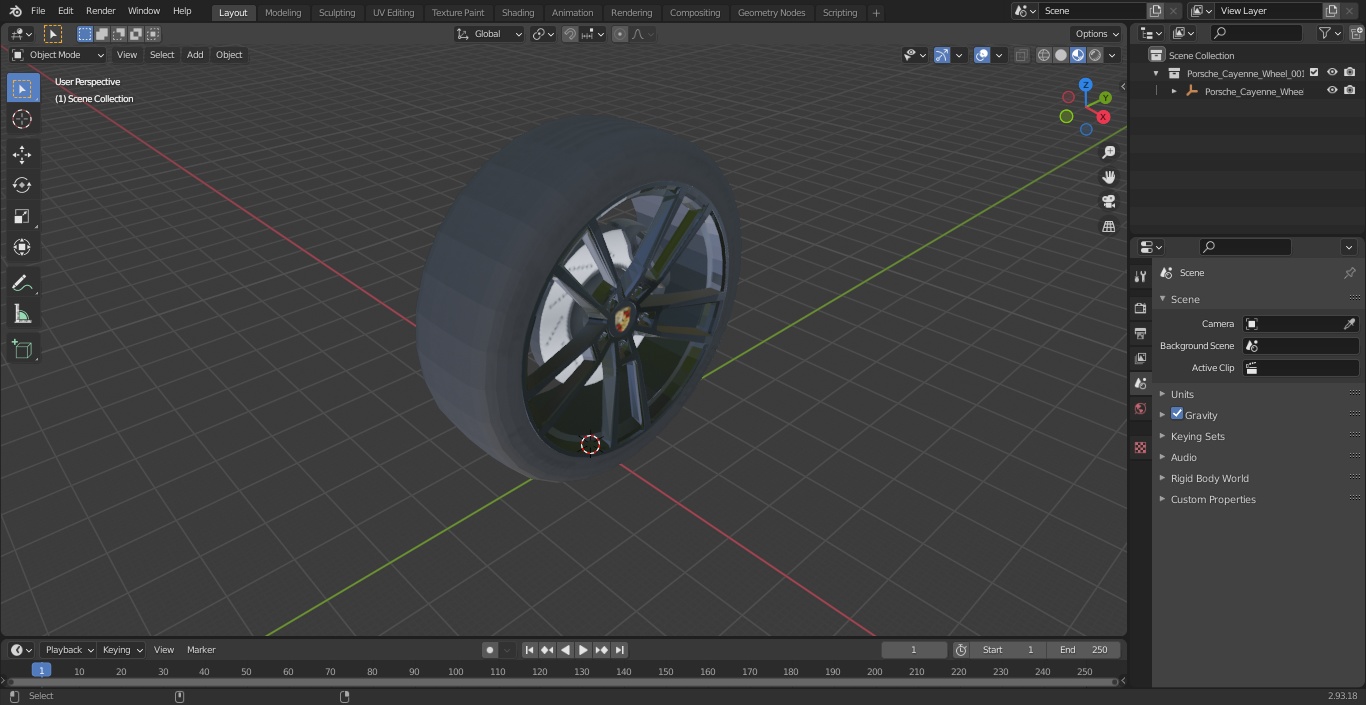Pin the Scene properties panel
Image resolution: width=1366 pixels, height=705 pixels.
1349,273
